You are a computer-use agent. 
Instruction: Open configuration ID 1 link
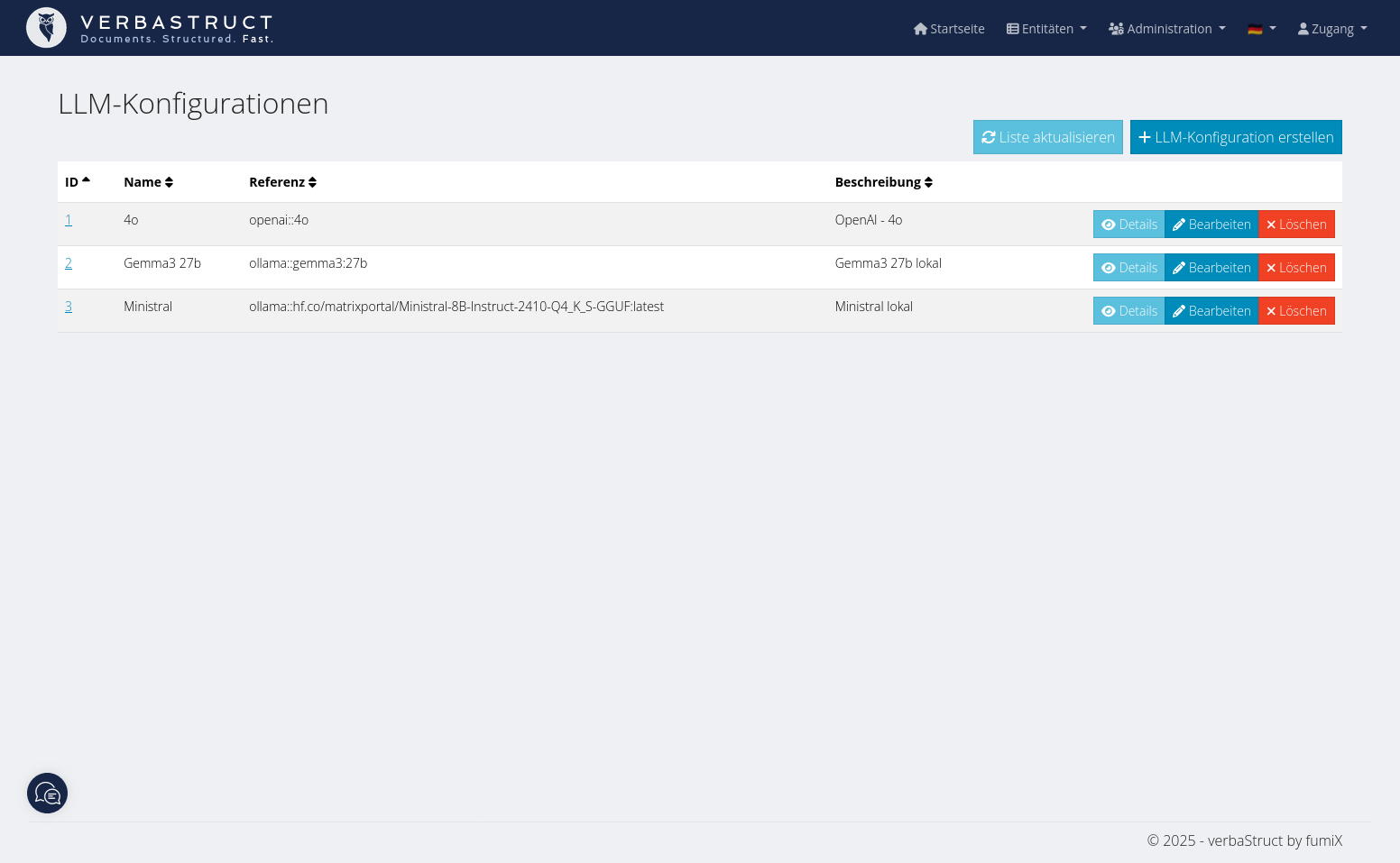coord(69,220)
